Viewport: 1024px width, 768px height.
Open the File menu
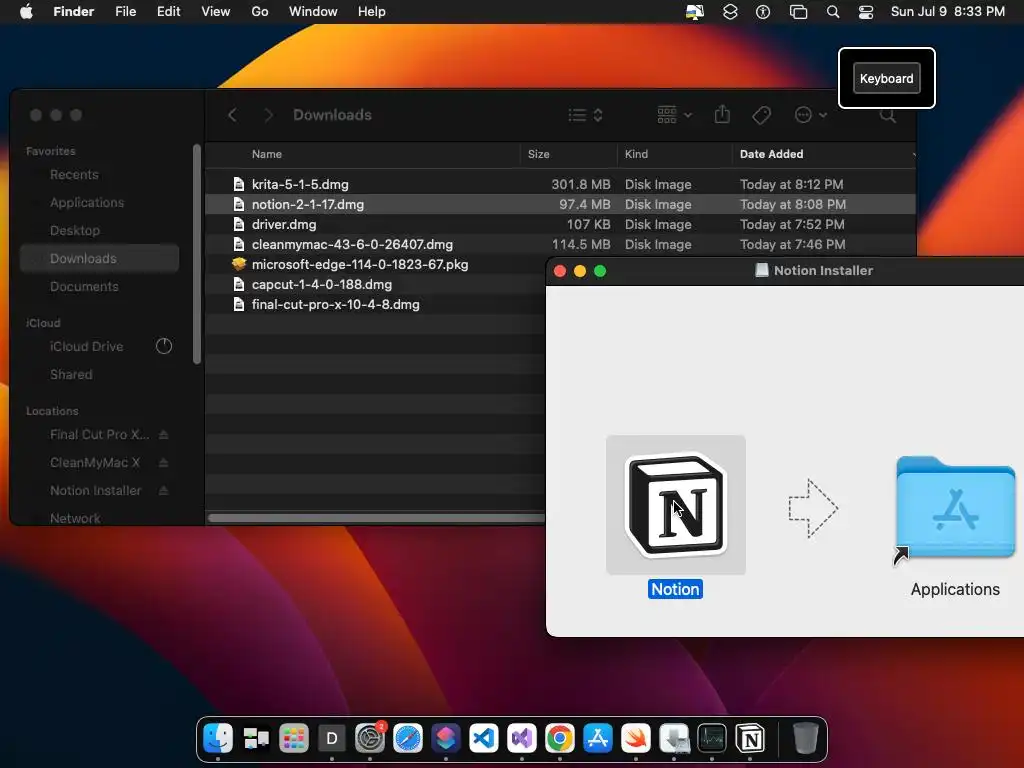coord(125,12)
